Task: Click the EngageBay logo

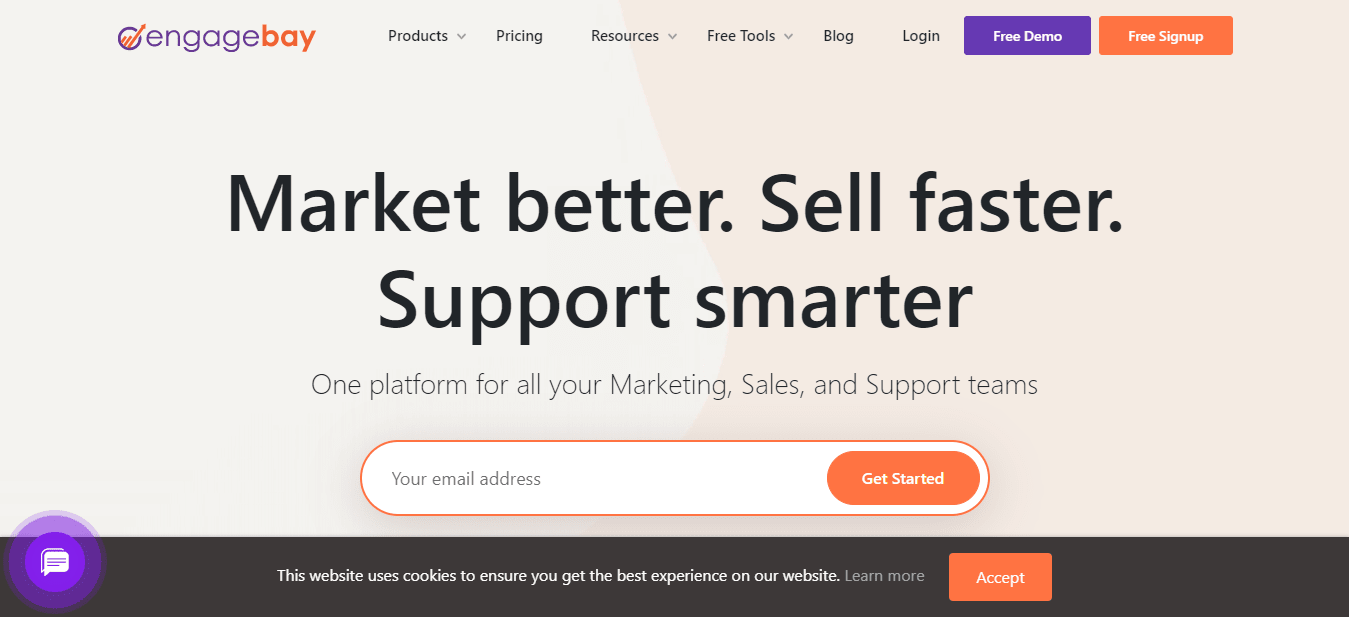Action: coord(216,37)
